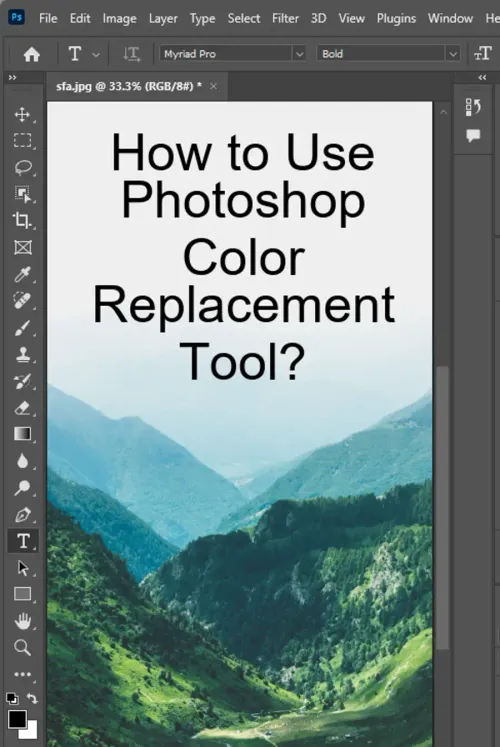Select the Rectangular Marquee tool
Viewport: 500px width, 747px height.
point(22,141)
